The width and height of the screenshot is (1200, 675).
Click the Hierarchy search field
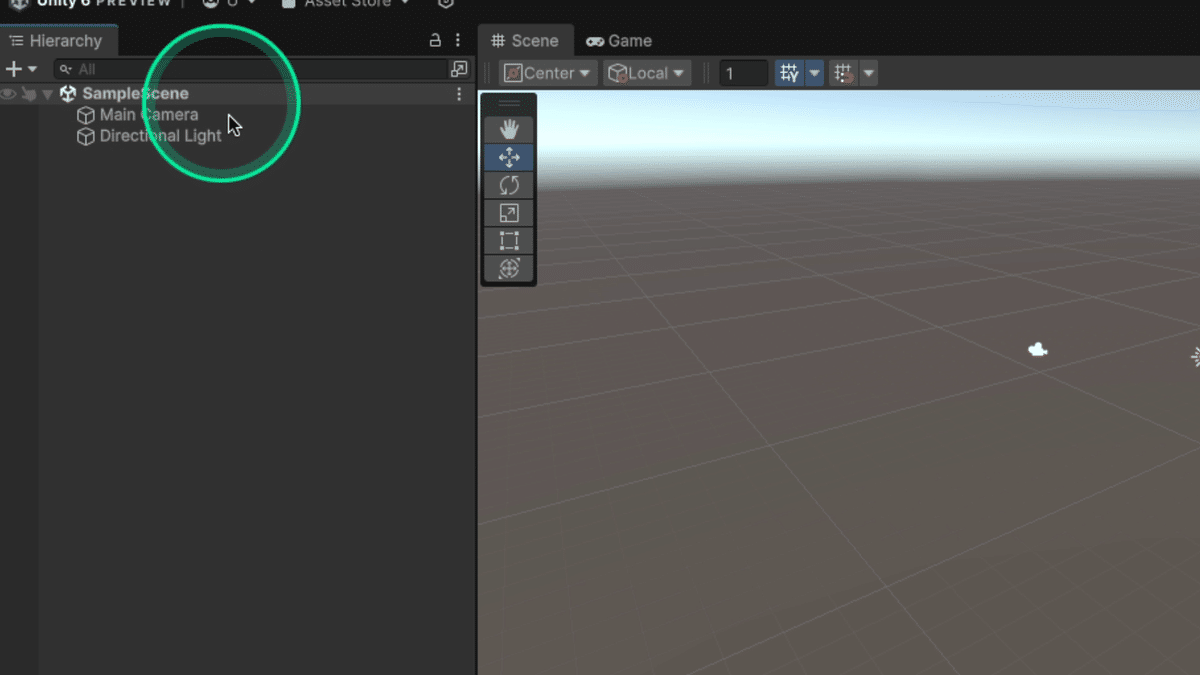(250, 69)
